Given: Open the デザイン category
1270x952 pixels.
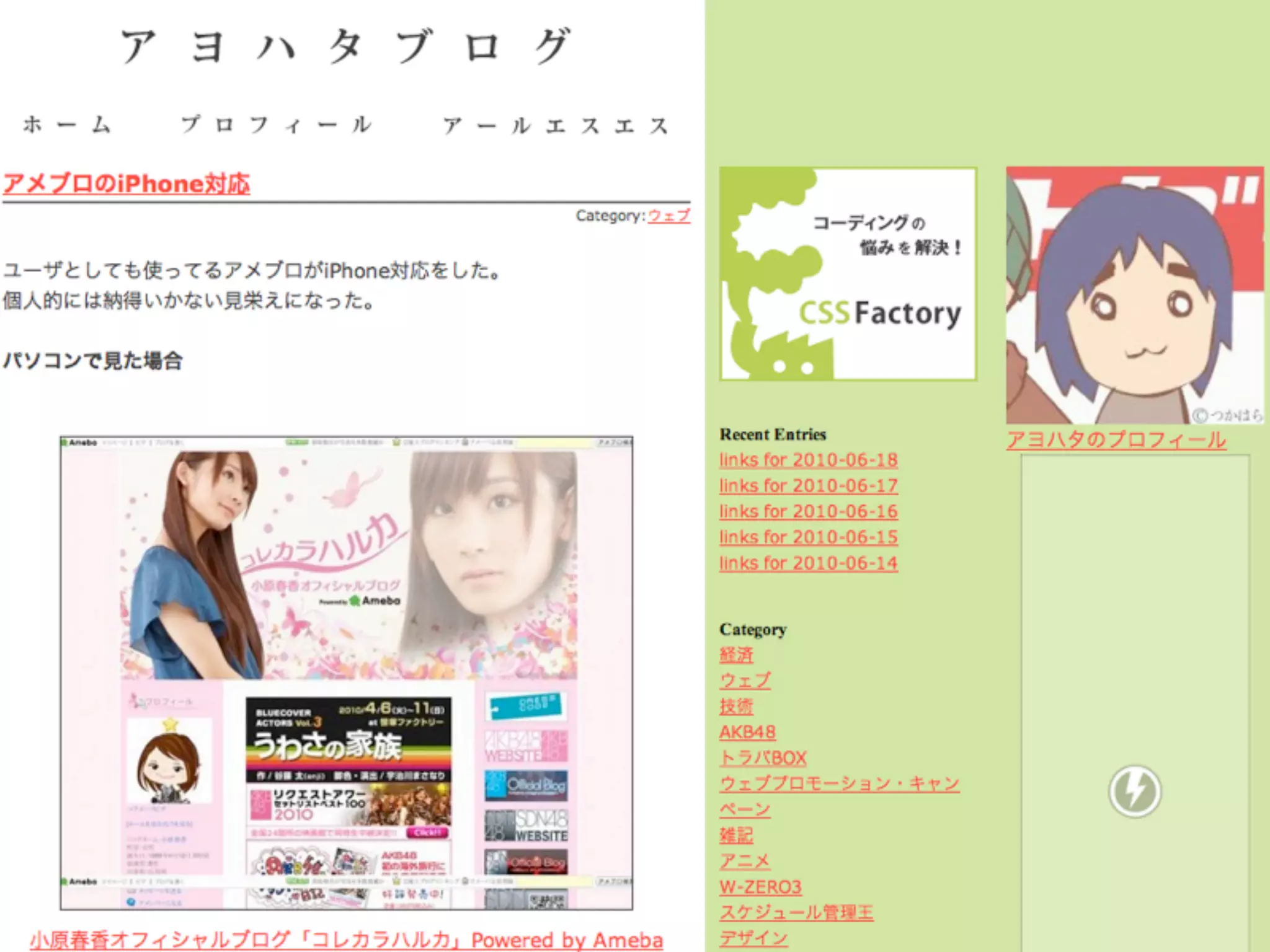Looking at the screenshot, I should [753, 939].
